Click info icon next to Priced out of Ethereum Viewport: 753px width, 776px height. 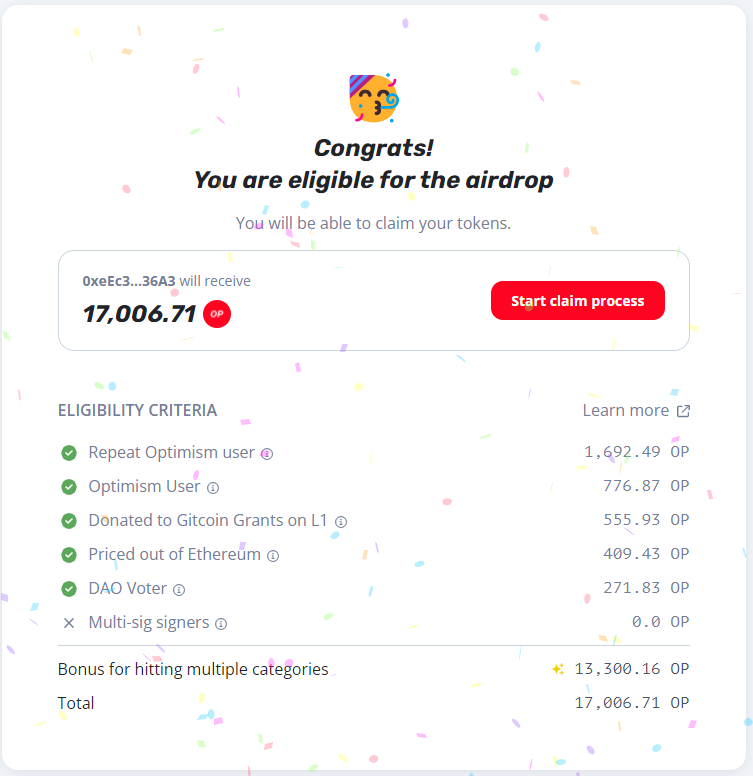[x=273, y=556]
